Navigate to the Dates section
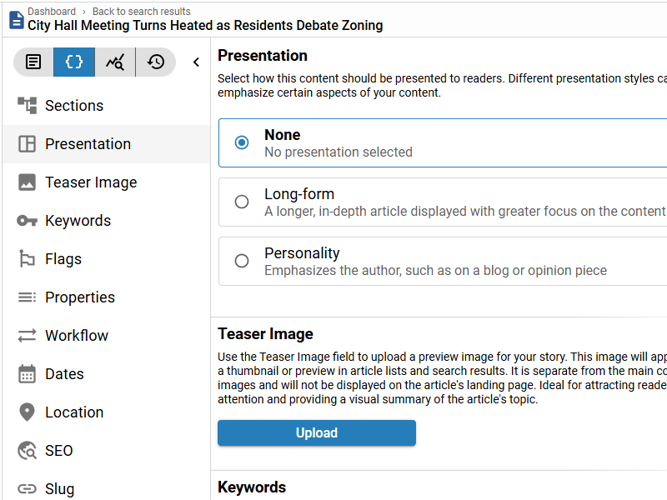The image size is (667, 500). (x=64, y=374)
